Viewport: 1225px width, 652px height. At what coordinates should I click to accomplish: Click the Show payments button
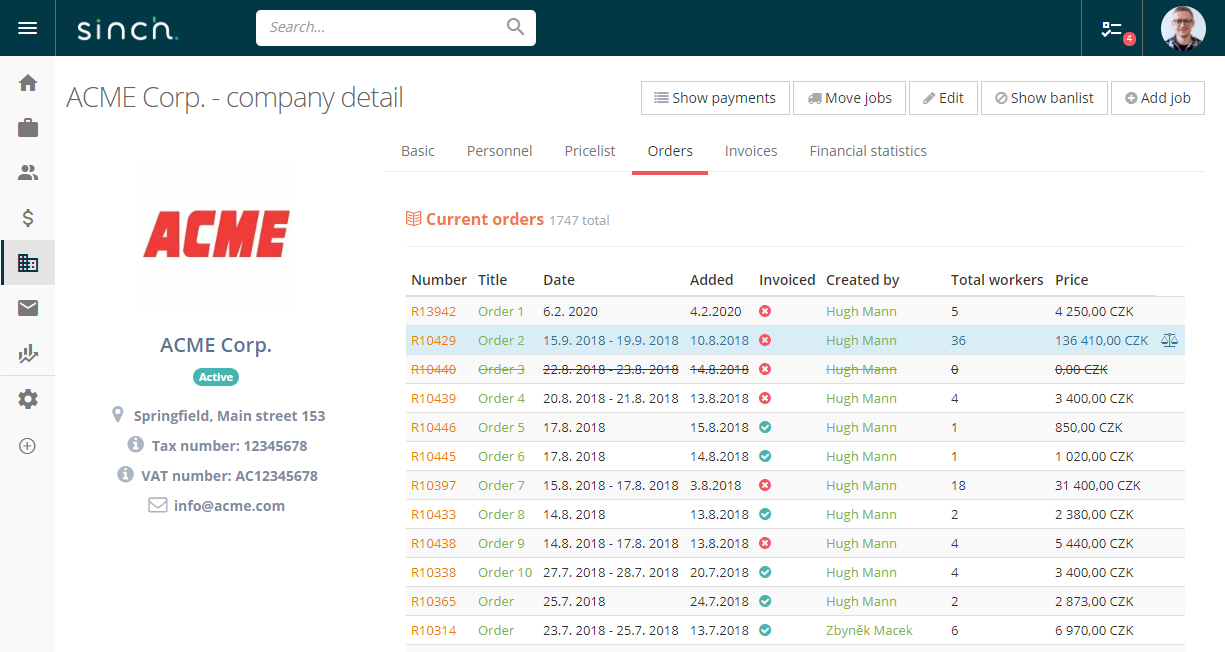point(715,97)
